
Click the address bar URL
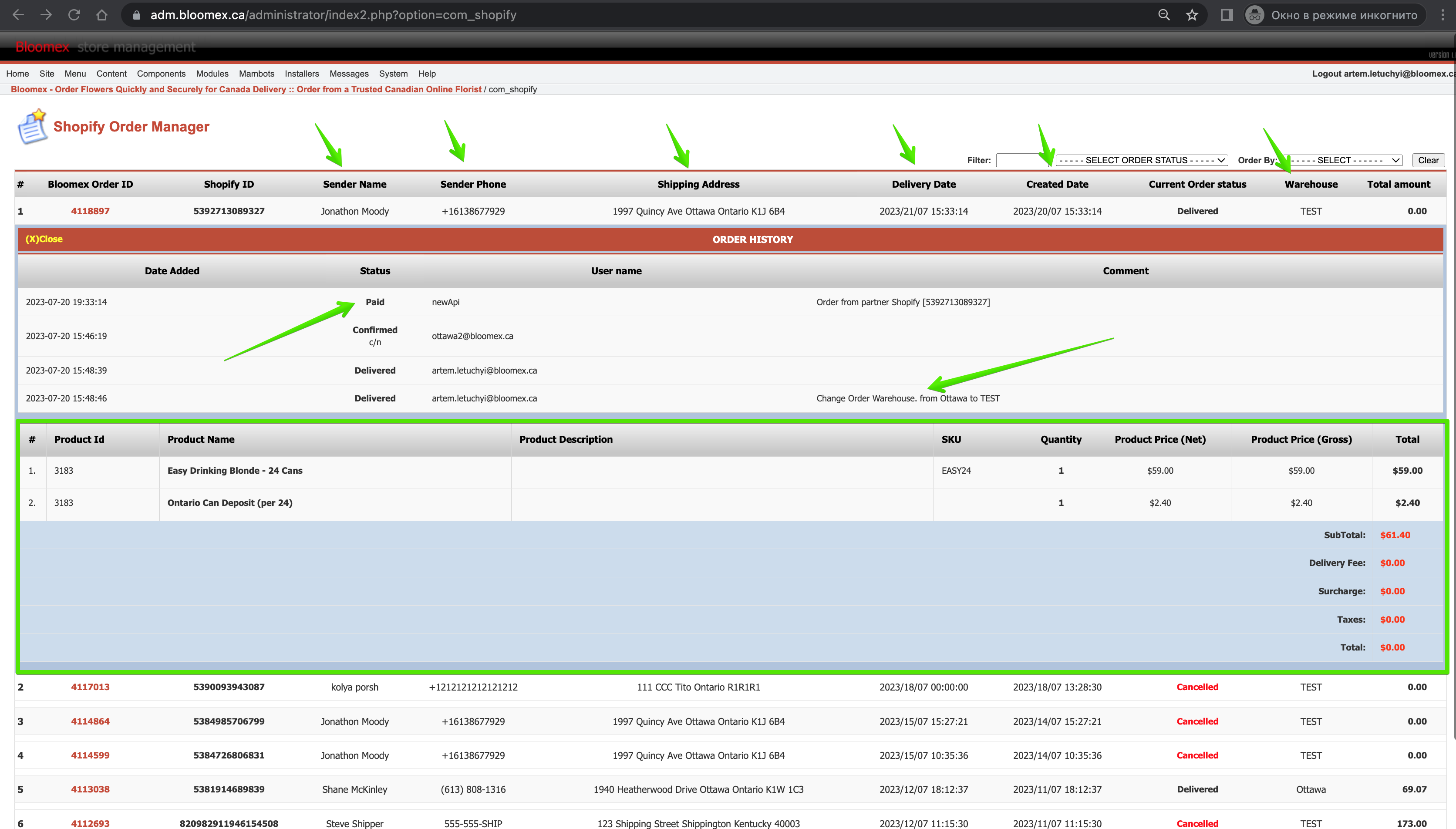pyautogui.click(x=333, y=15)
